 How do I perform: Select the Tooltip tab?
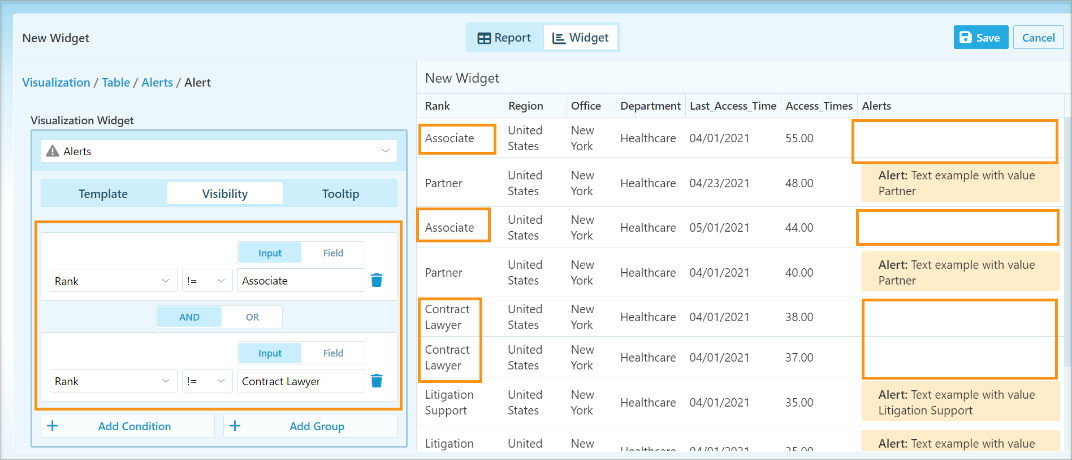[340, 193]
